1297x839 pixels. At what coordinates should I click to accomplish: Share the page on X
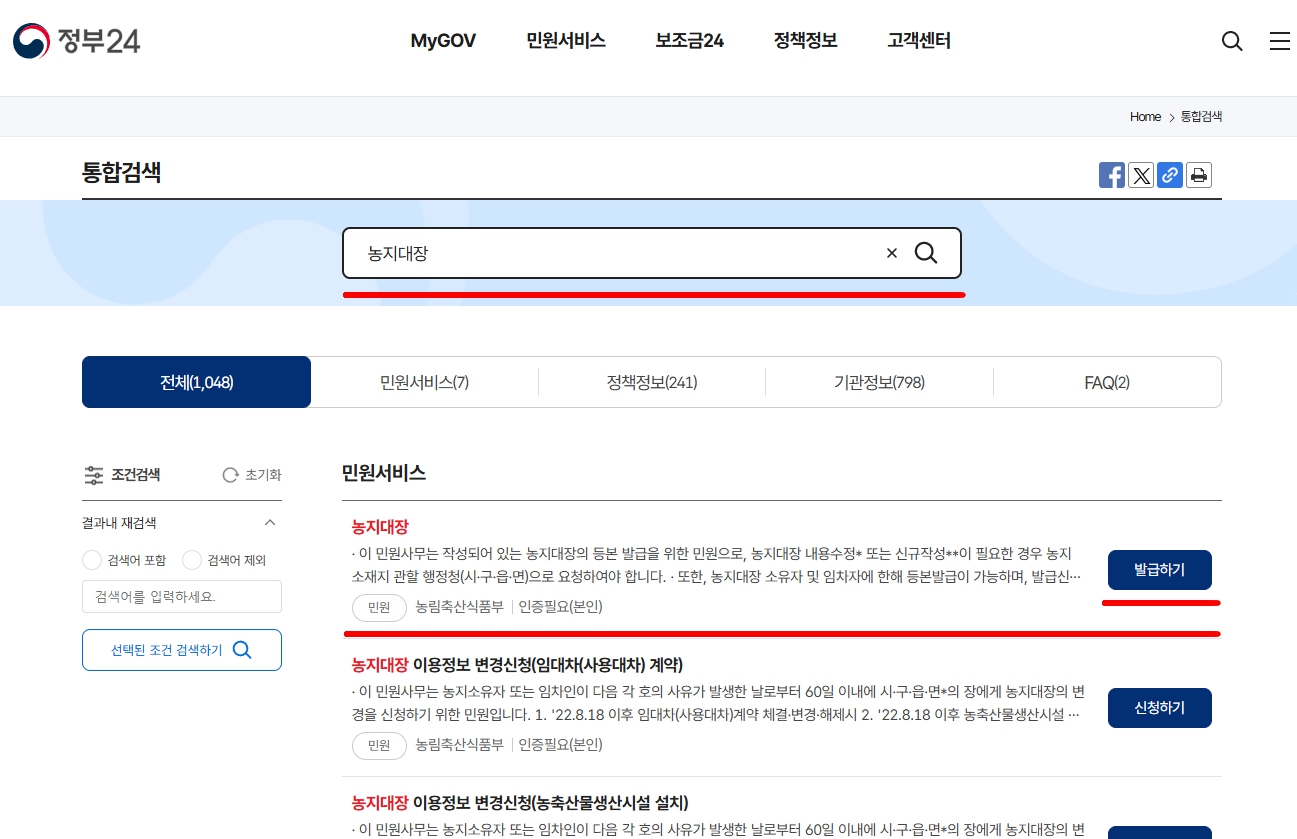pyautogui.click(x=1141, y=175)
